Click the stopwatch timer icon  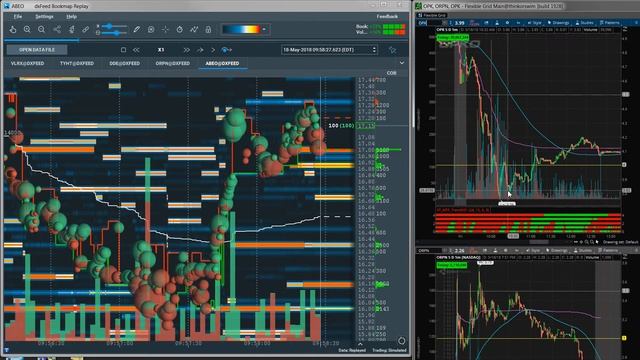(180, 29)
